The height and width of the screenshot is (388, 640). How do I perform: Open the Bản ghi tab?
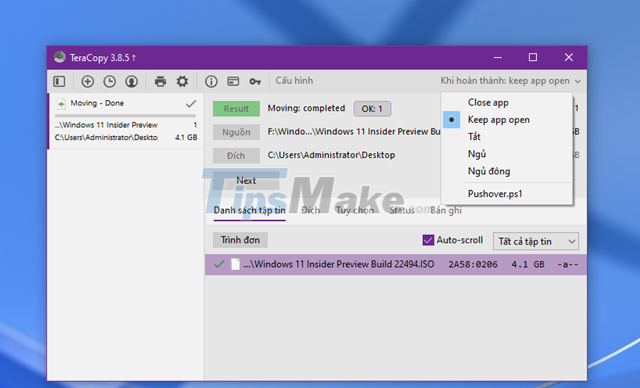click(x=446, y=211)
